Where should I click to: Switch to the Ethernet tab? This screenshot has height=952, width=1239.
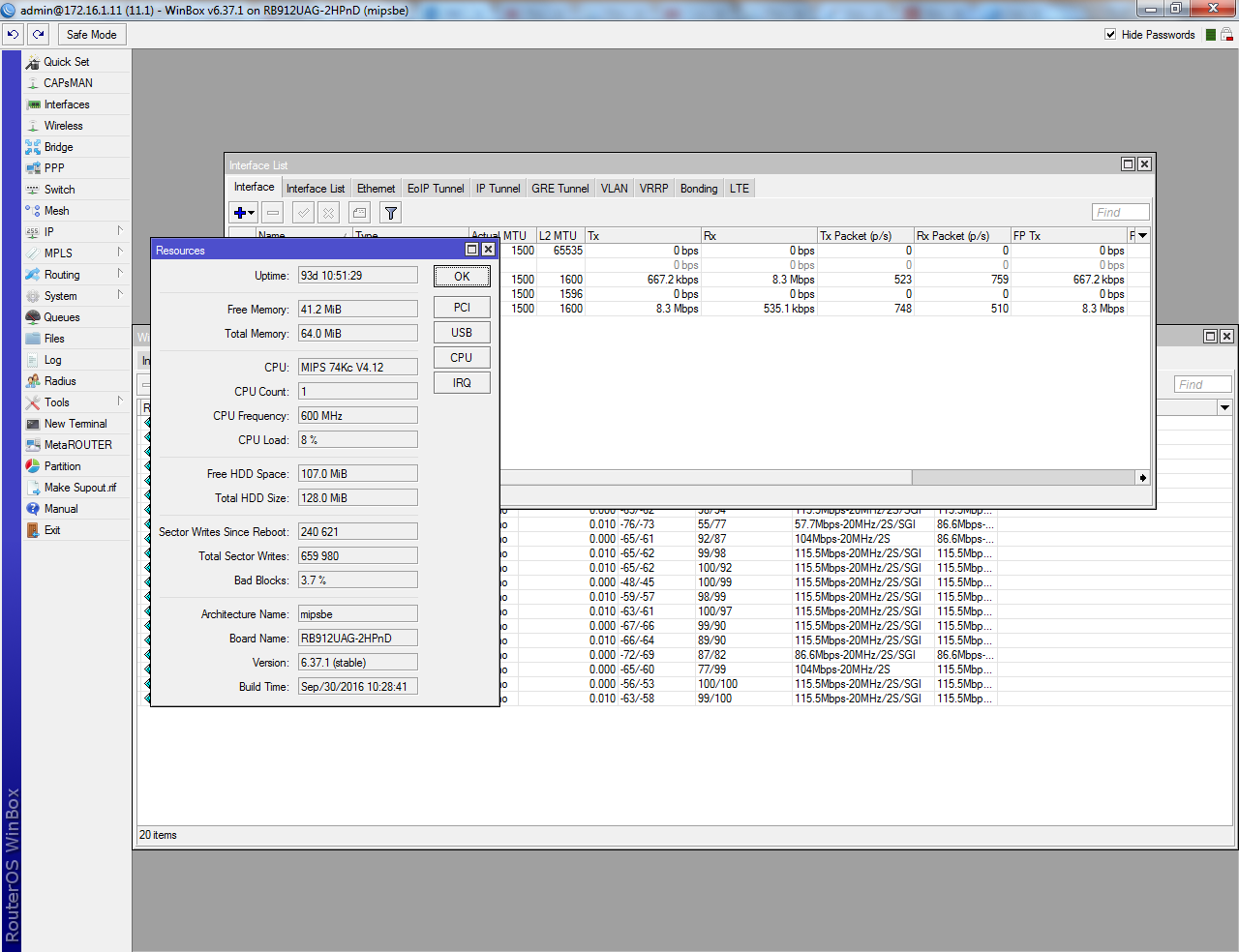(376, 189)
